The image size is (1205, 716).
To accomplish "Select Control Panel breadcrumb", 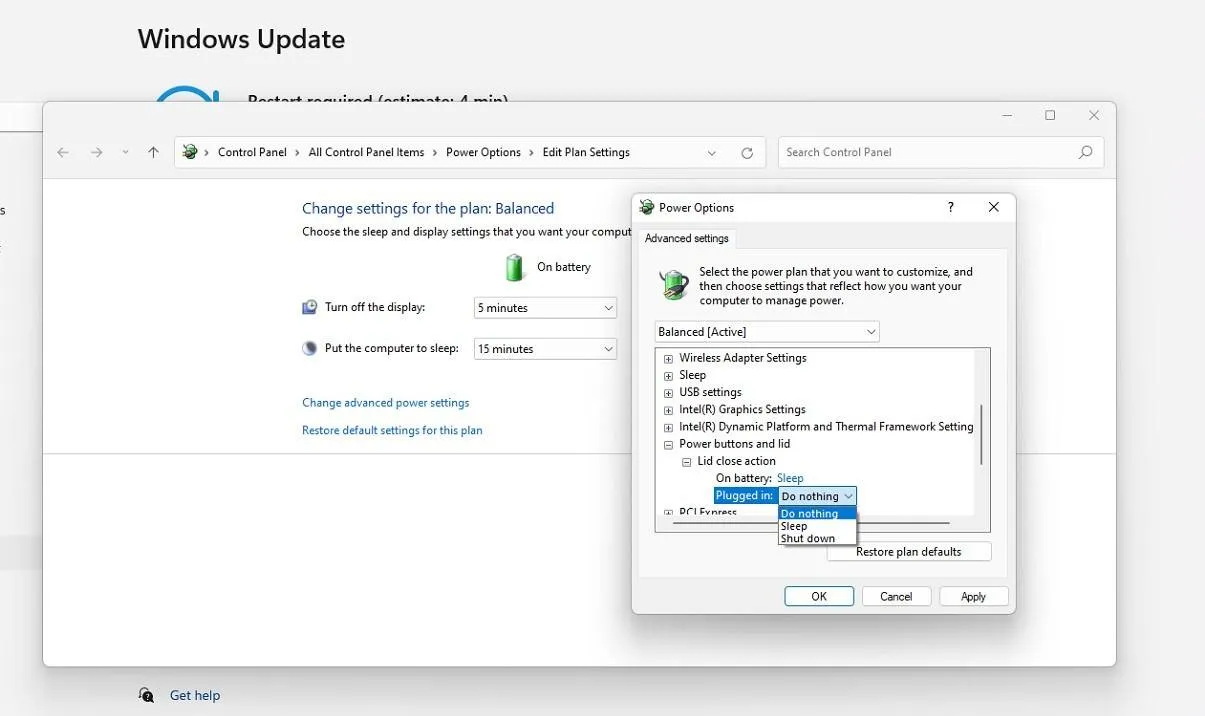I will click(x=252, y=152).
